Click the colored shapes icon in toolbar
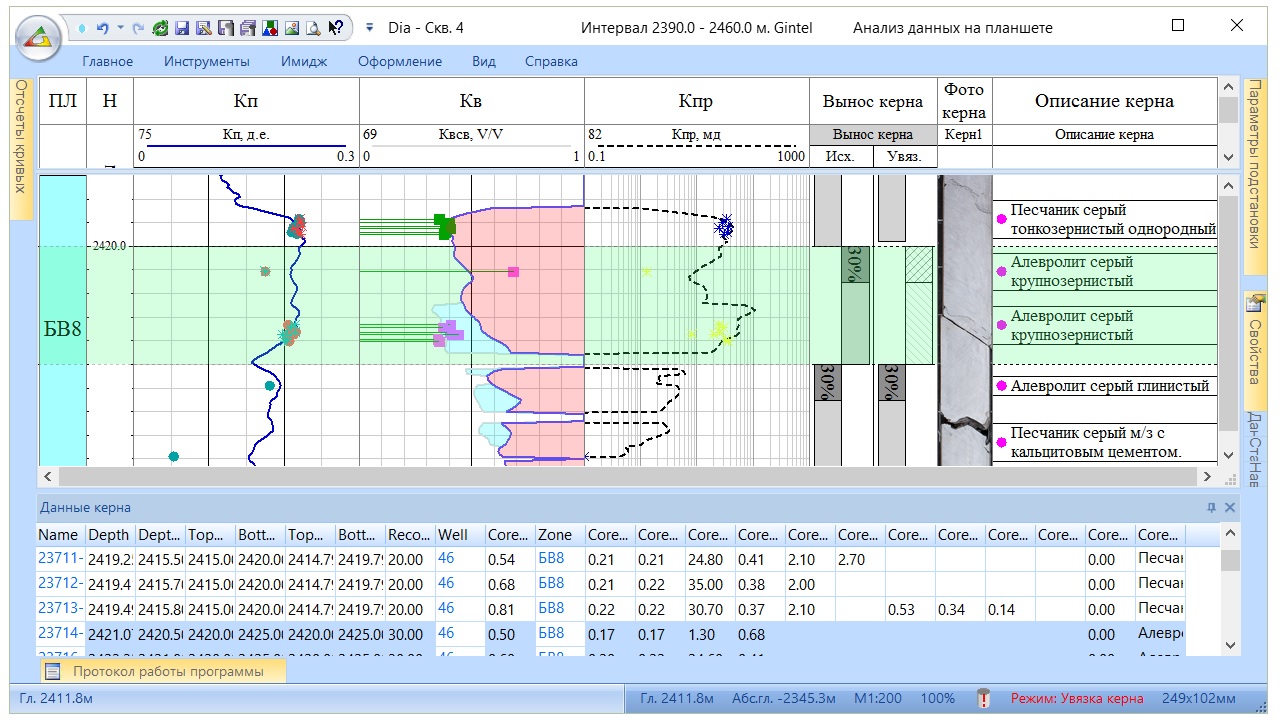 pyautogui.click(x=270, y=29)
